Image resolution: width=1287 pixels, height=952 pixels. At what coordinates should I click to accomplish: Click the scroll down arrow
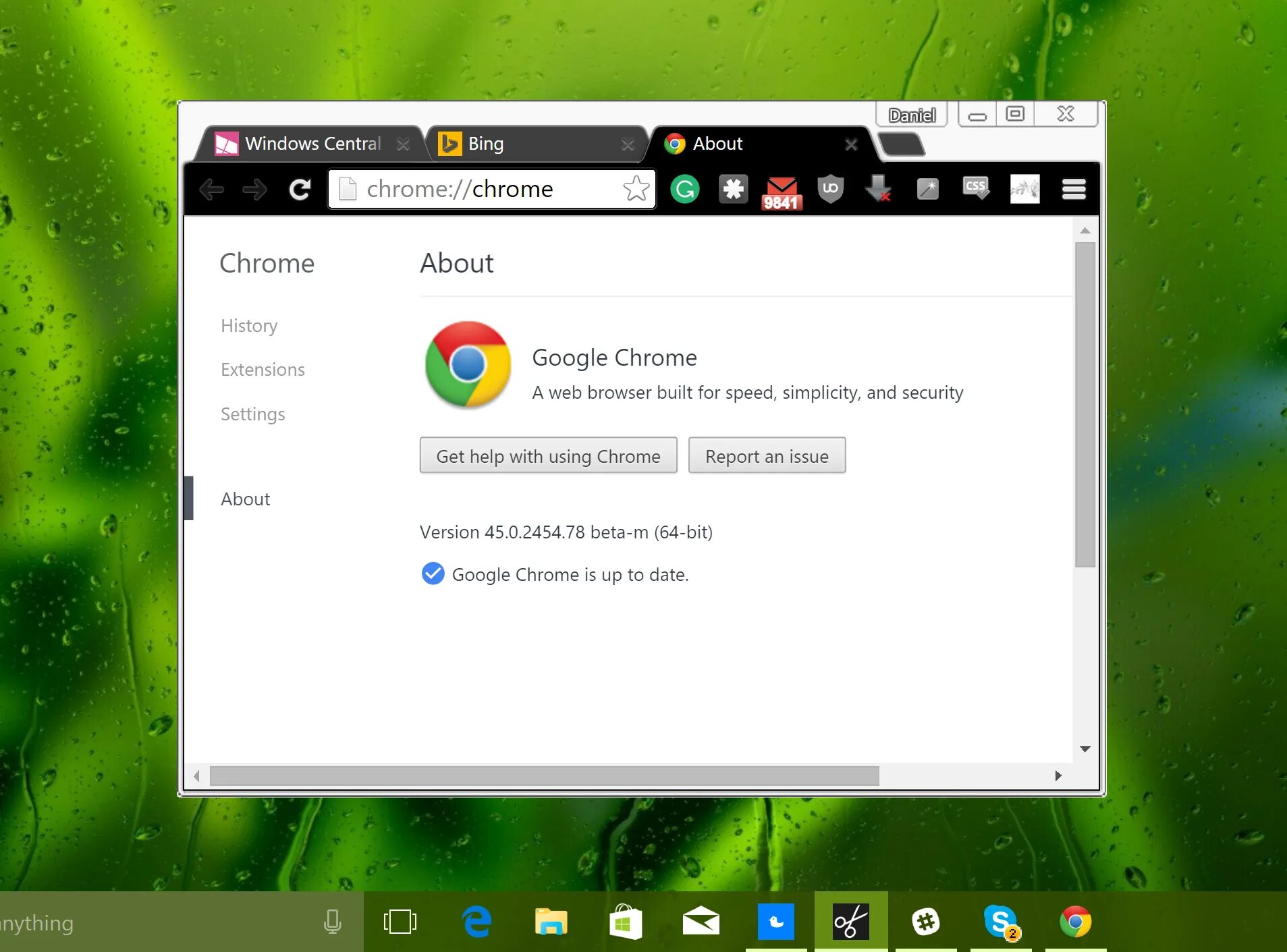pyautogui.click(x=1085, y=749)
